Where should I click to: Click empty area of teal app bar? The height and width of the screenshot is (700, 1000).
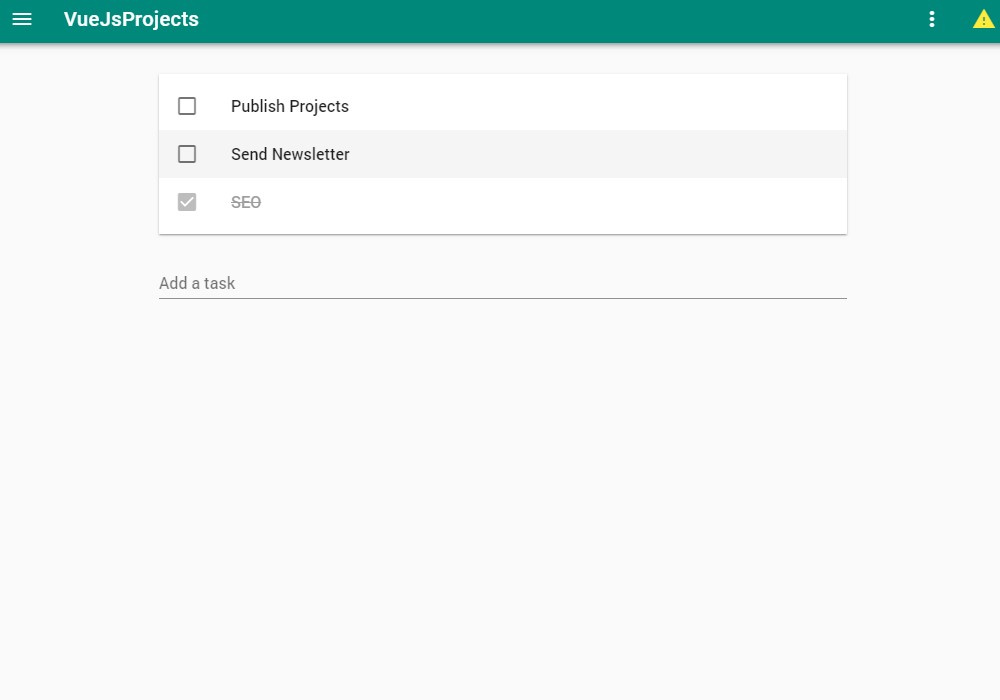pyautogui.click(x=561, y=20)
